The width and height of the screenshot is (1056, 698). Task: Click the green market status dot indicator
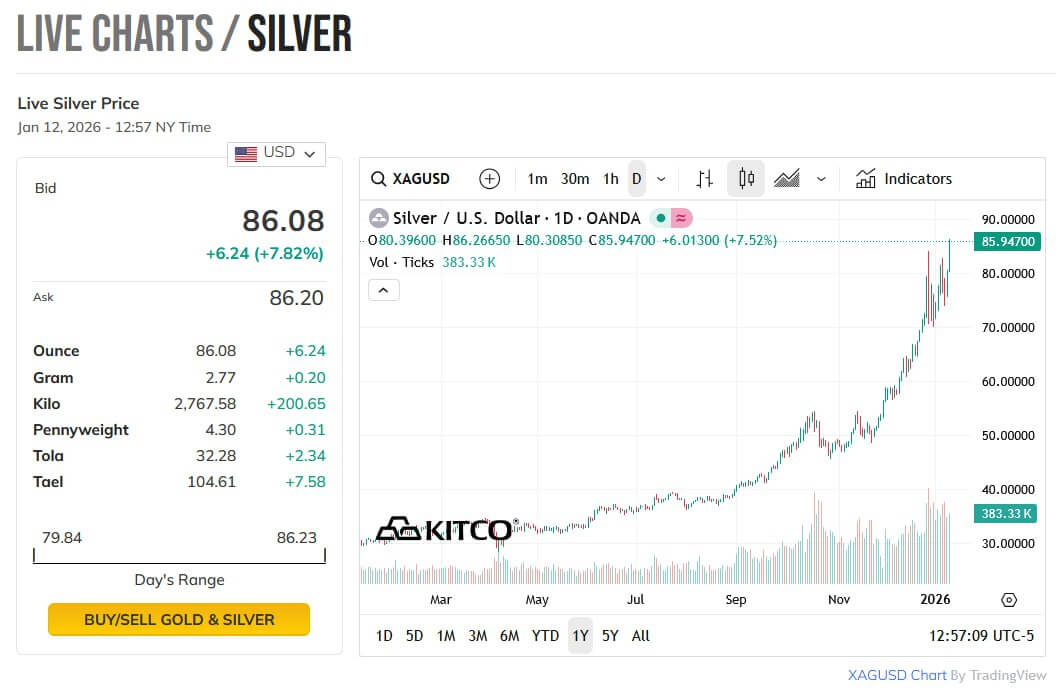(661, 218)
